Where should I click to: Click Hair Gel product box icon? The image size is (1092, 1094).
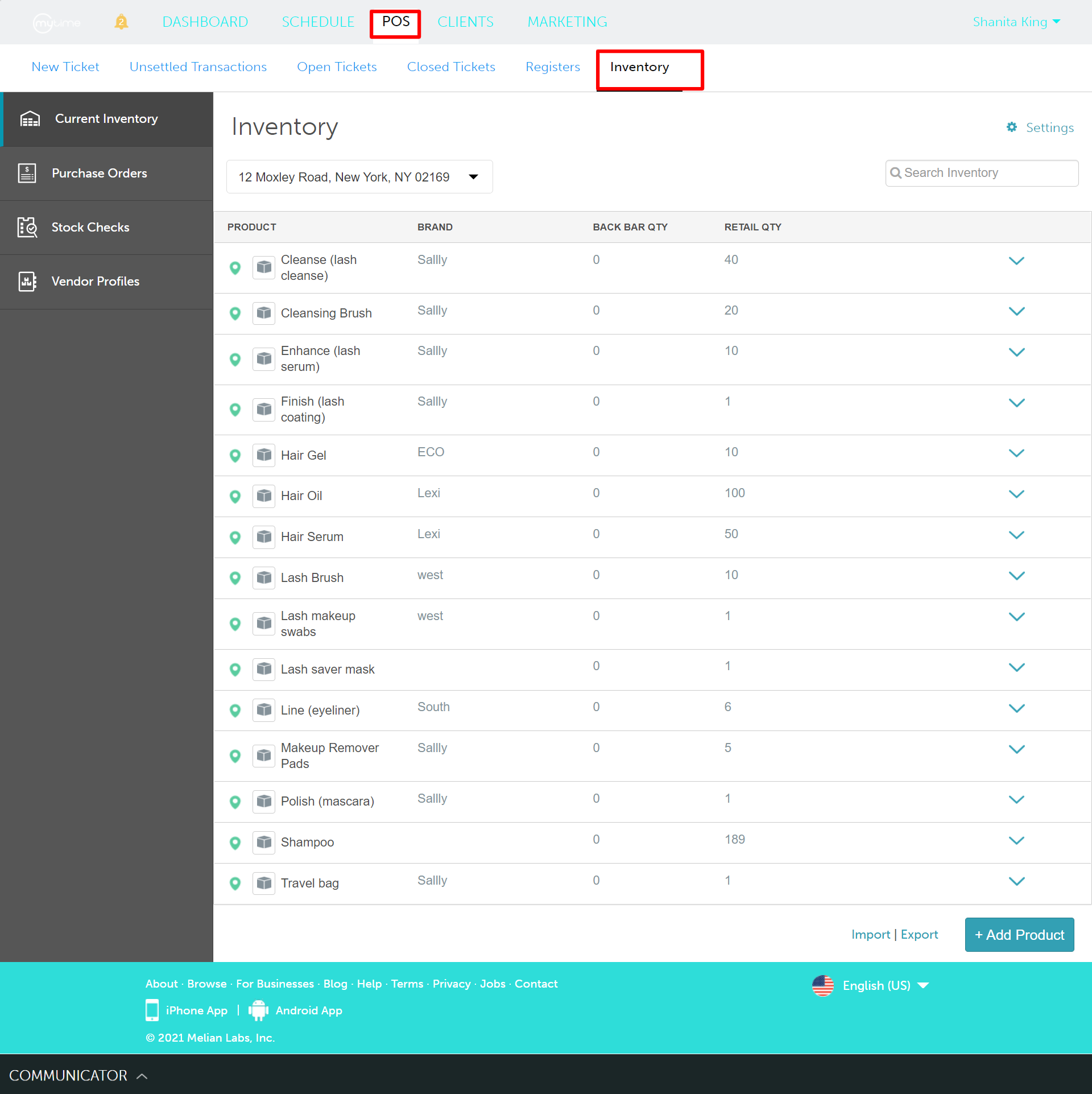coord(264,455)
